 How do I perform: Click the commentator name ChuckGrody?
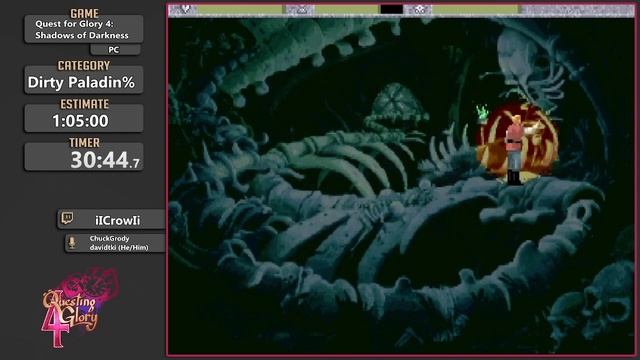pos(109,238)
